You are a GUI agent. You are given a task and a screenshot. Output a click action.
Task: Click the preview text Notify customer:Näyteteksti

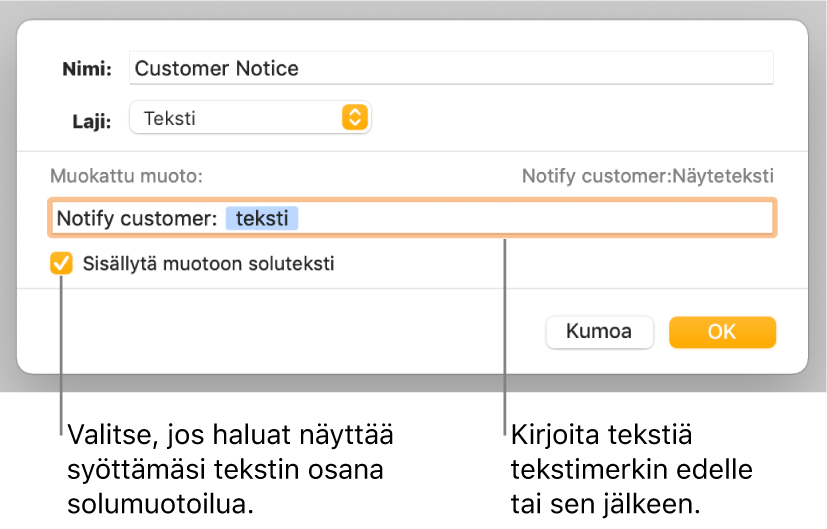point(648,176)
